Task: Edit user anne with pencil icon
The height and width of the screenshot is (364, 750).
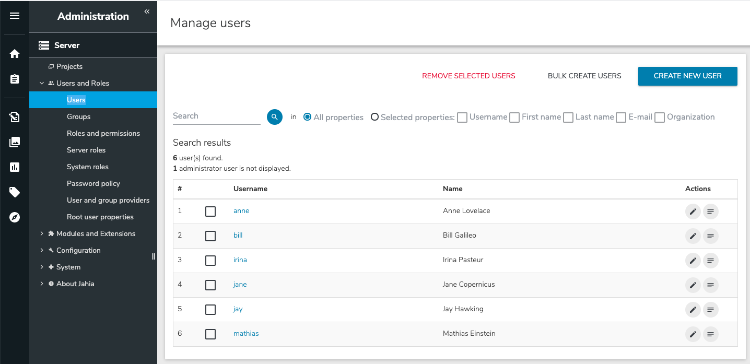Action: click(x=693, y=211)
